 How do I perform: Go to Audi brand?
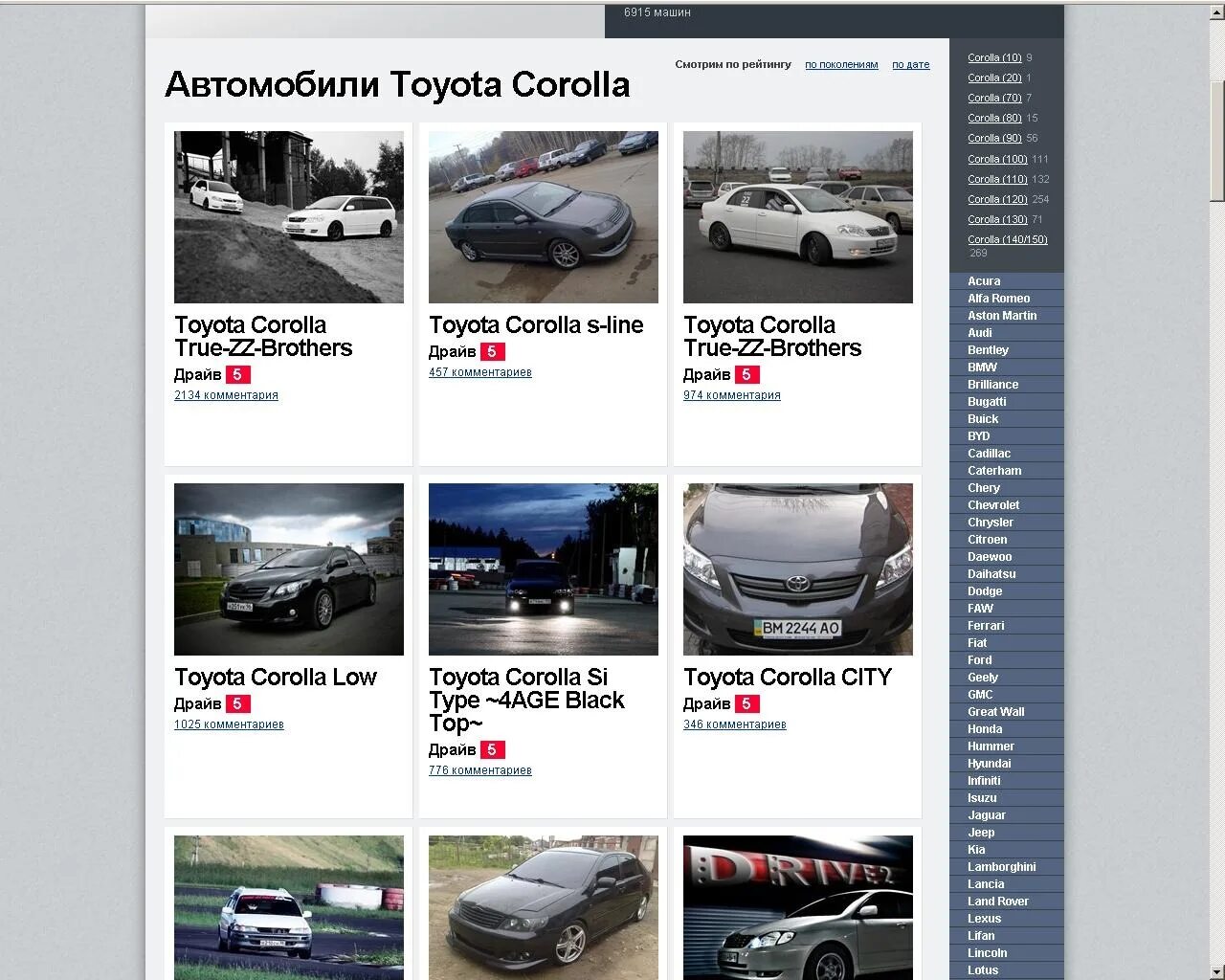click(x=979, y=333)
